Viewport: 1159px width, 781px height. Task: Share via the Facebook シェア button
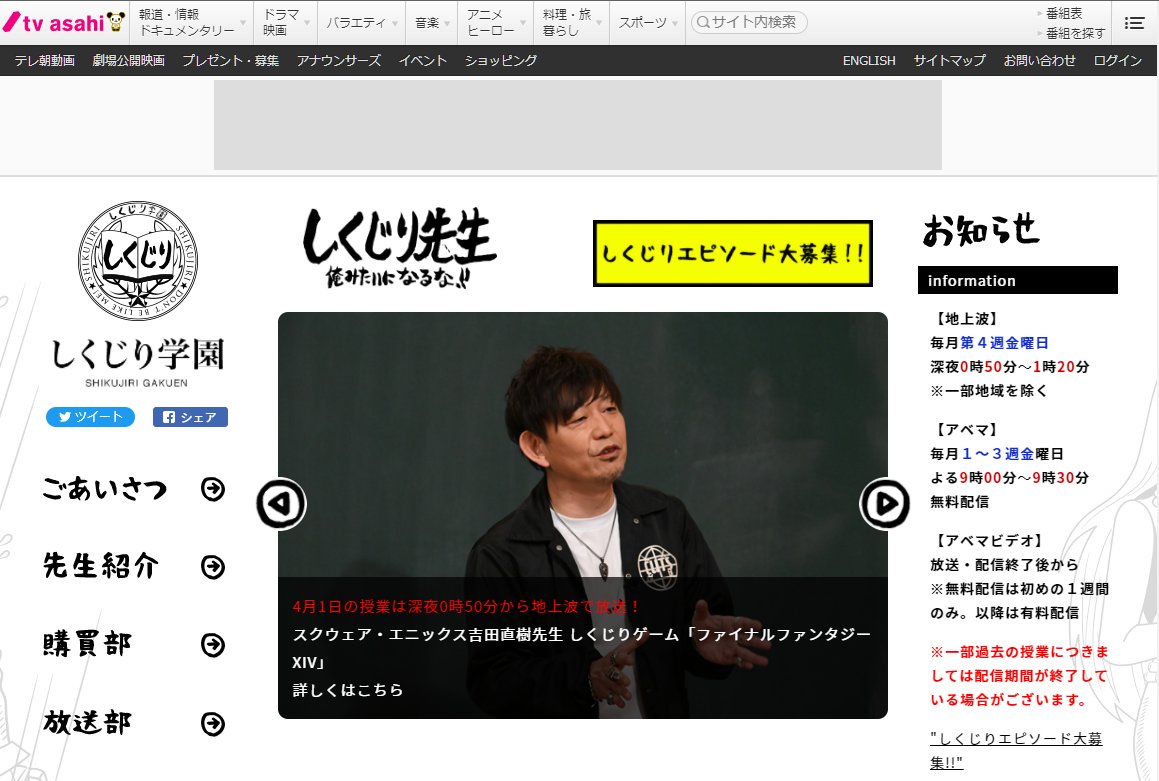(x=190, y=417)
